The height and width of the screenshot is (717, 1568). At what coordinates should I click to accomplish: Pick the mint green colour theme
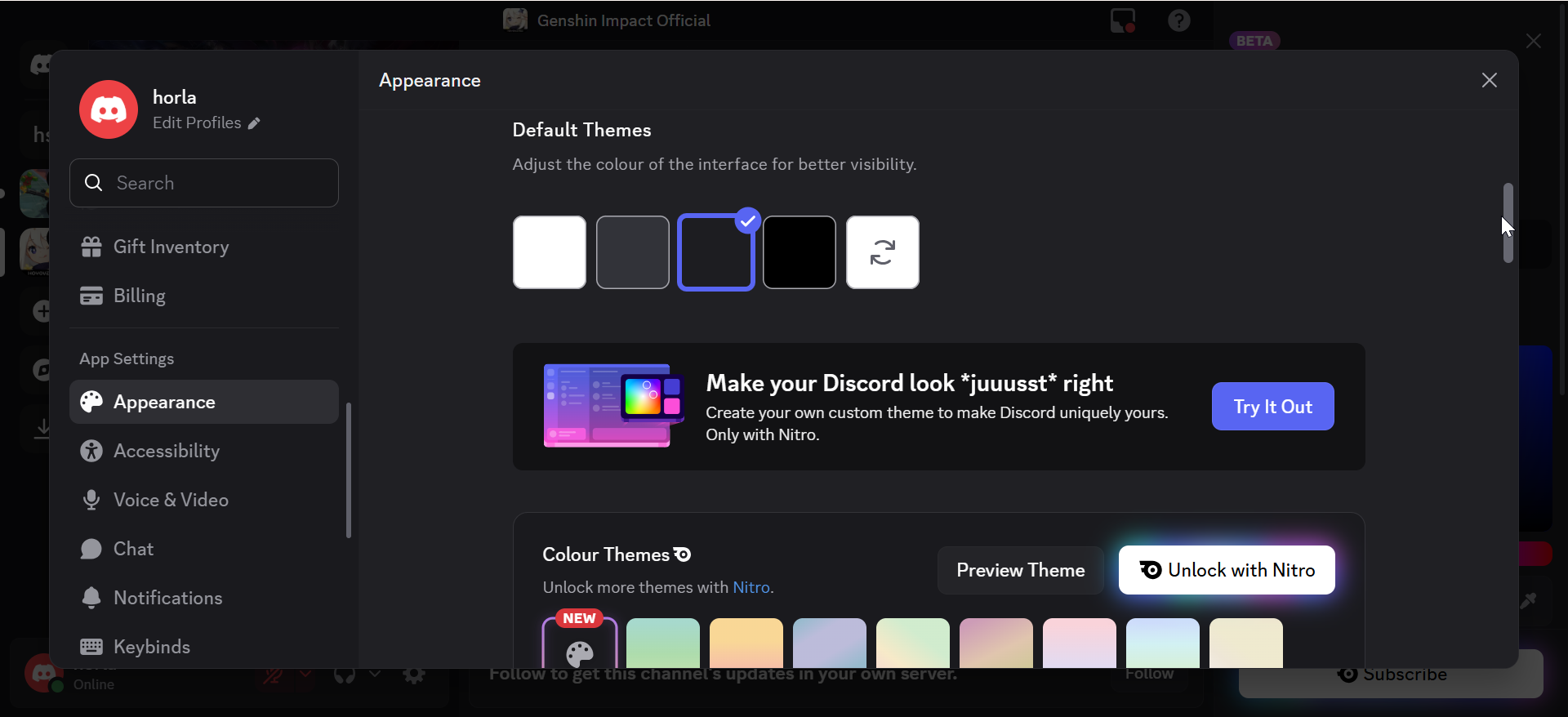point(663,644)
